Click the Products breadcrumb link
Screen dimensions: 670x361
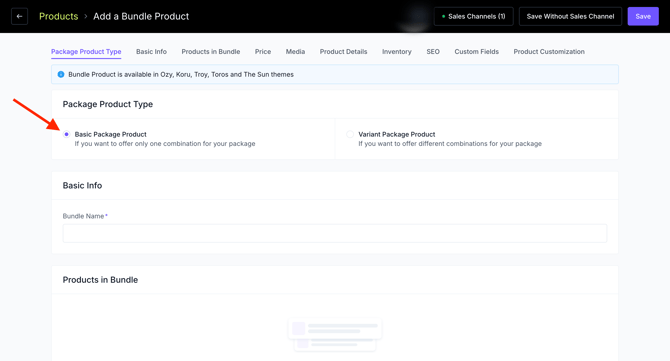(x=59, y=16)
